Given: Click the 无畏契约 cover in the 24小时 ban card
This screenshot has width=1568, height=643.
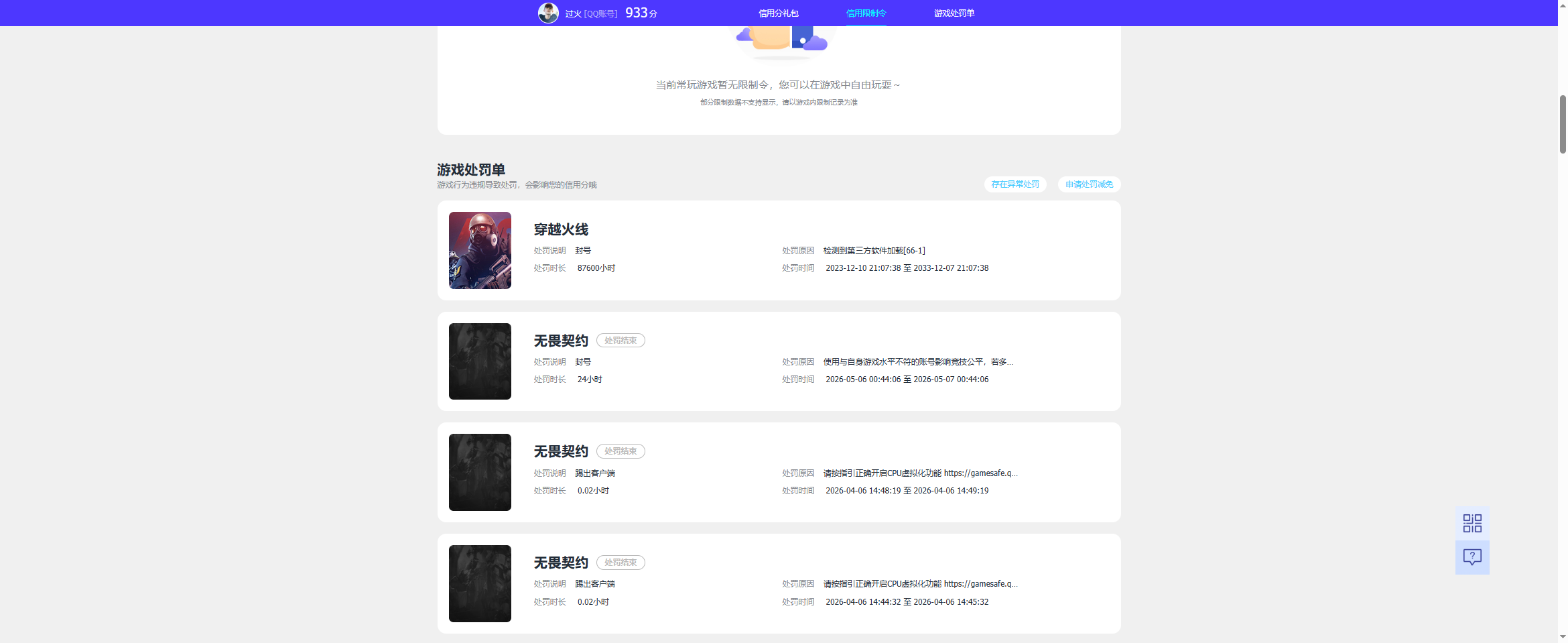Looking at the screenshot, I should click(x=480, y=361).
